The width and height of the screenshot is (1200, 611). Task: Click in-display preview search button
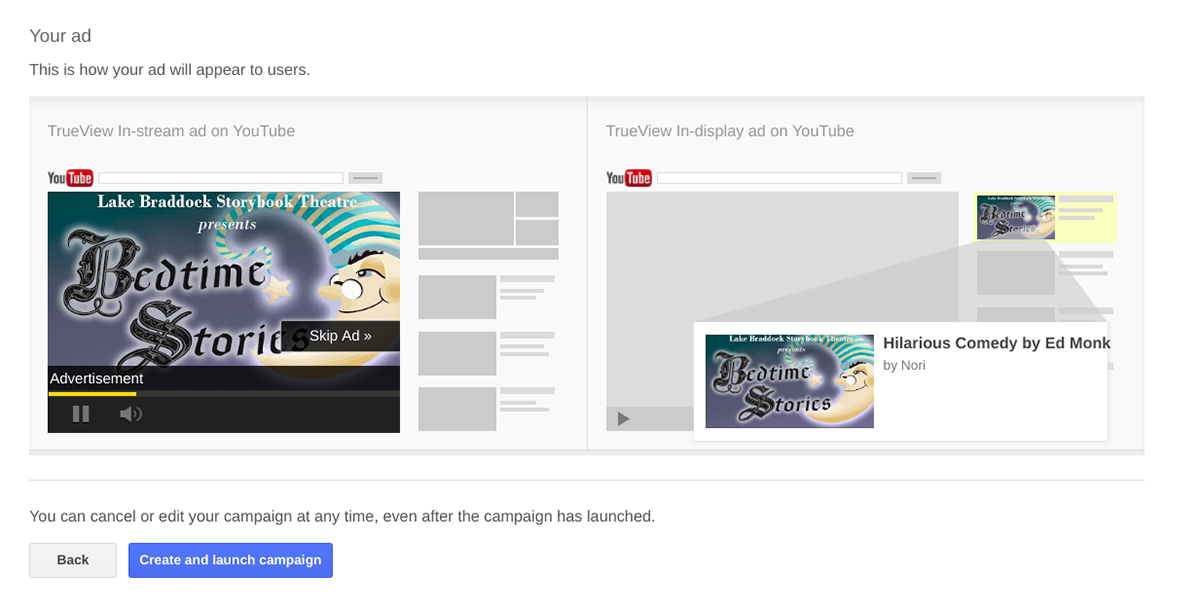(x=924, y=178)
